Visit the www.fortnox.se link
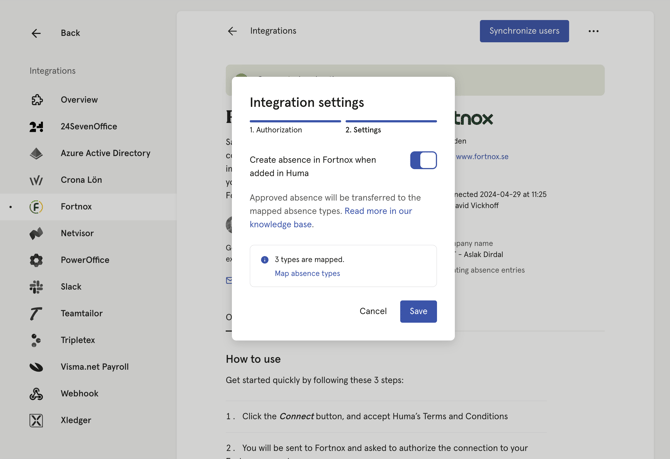 482,156
